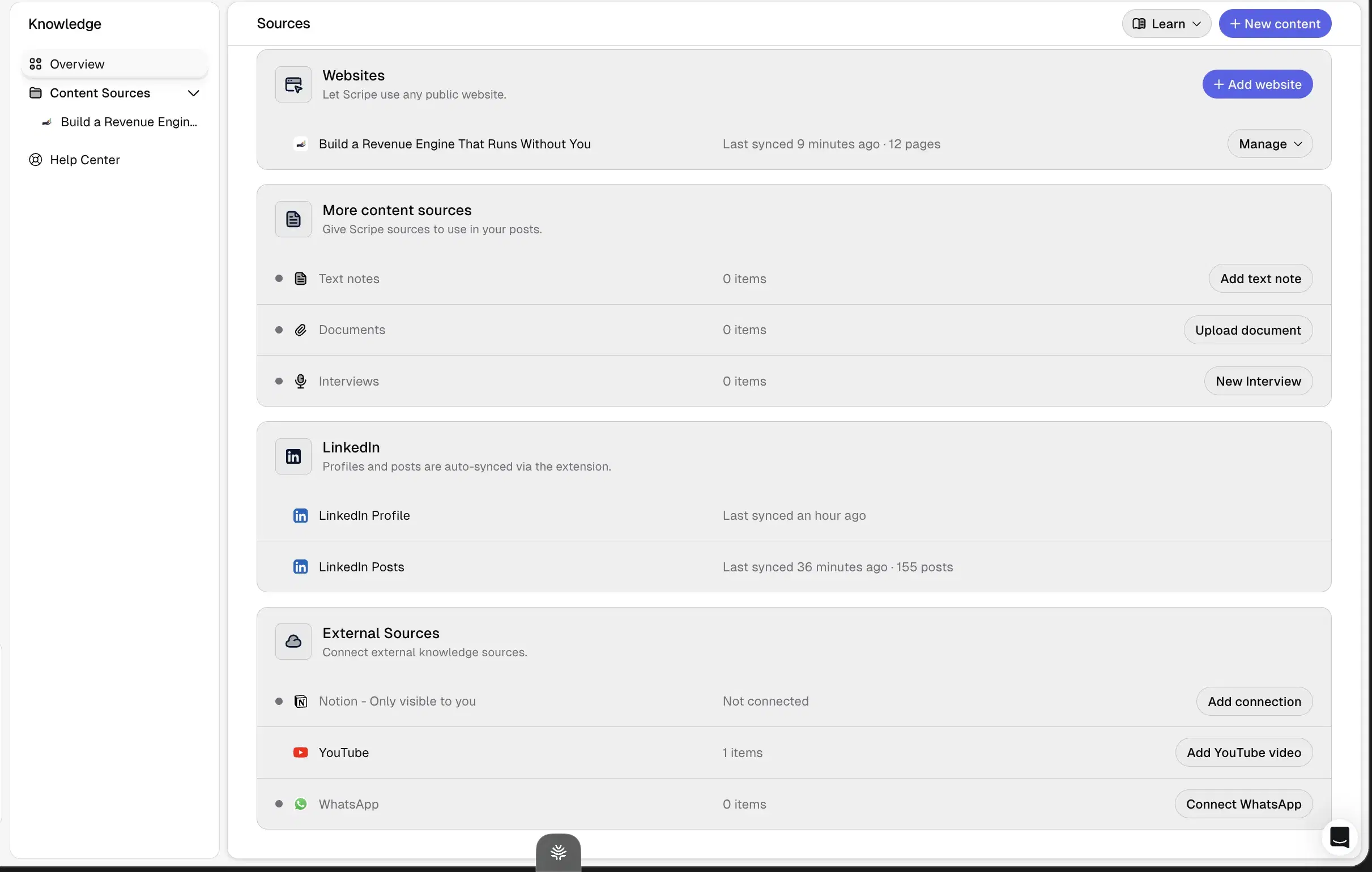Click the Sources page title
This screenshot has height=872, width=1372.
(283, 23)
